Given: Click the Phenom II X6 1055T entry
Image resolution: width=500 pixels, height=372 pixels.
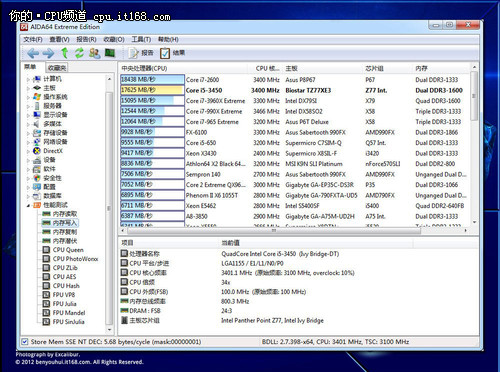Looking at the screenshot, I should [212, 195].
